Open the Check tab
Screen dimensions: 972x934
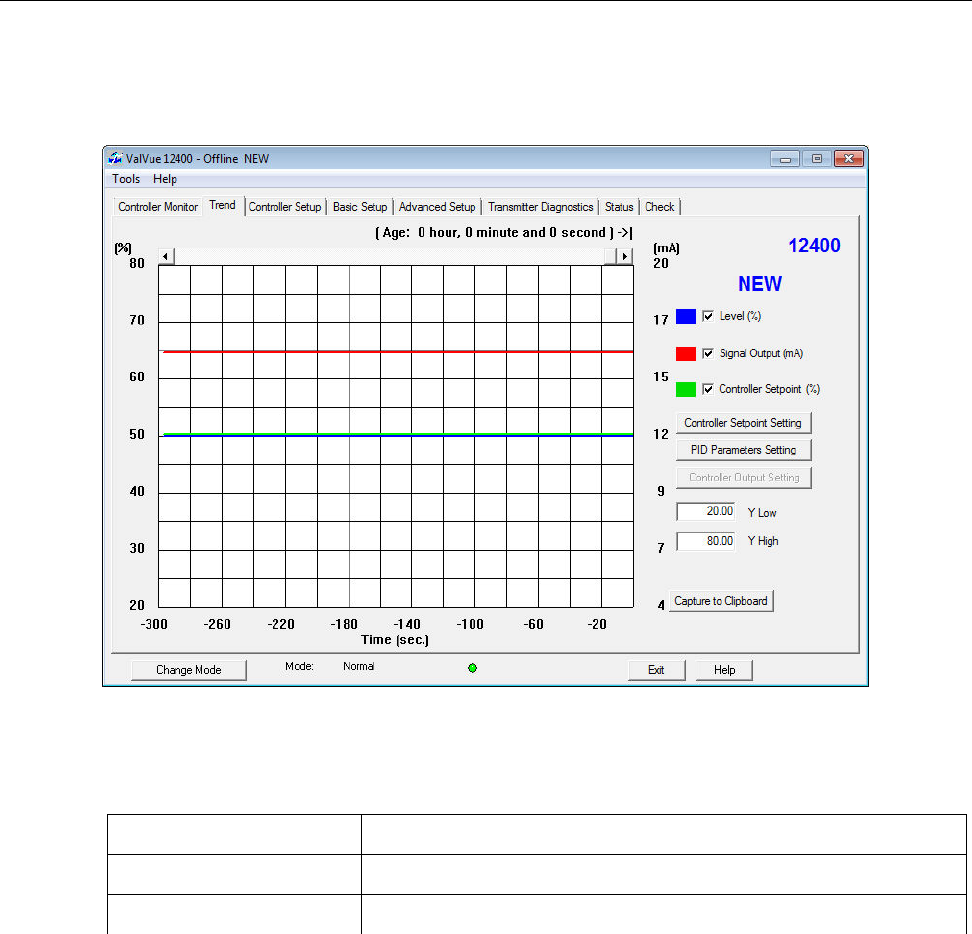[660, 207]
